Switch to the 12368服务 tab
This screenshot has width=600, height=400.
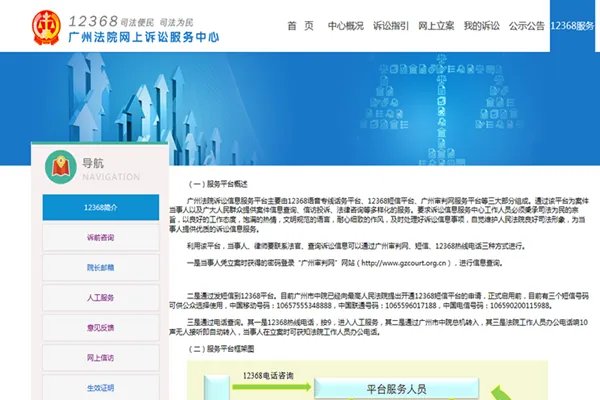coord(575,25)
